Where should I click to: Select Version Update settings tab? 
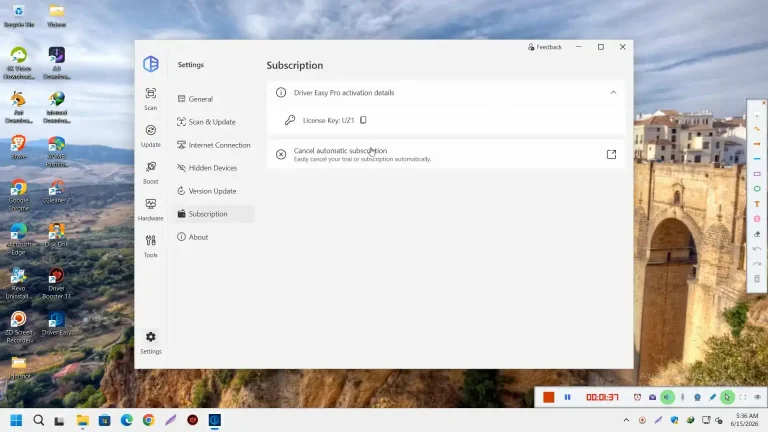pos(214,191)
